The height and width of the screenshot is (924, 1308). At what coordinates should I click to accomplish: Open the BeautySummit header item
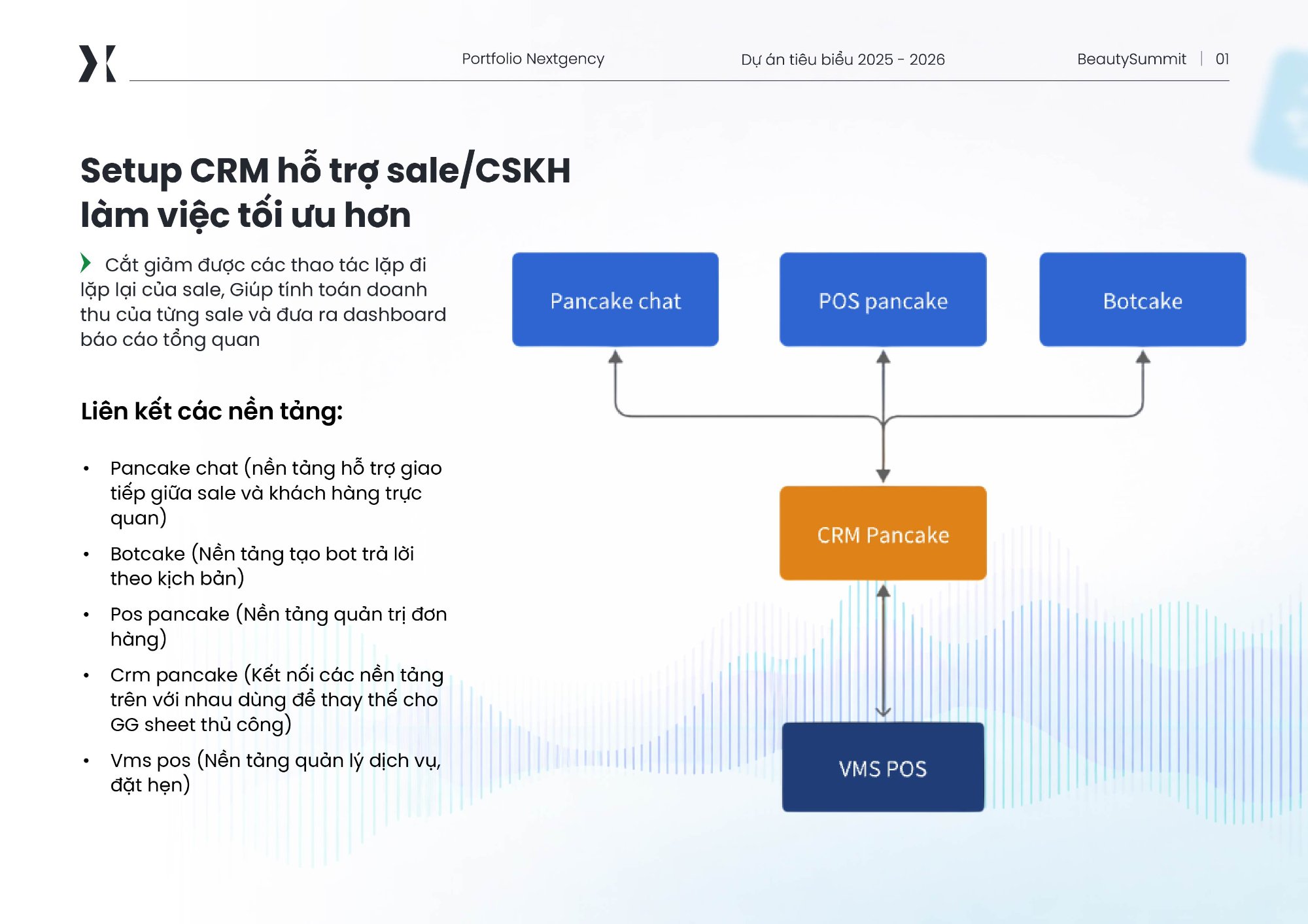point(1131,59)
